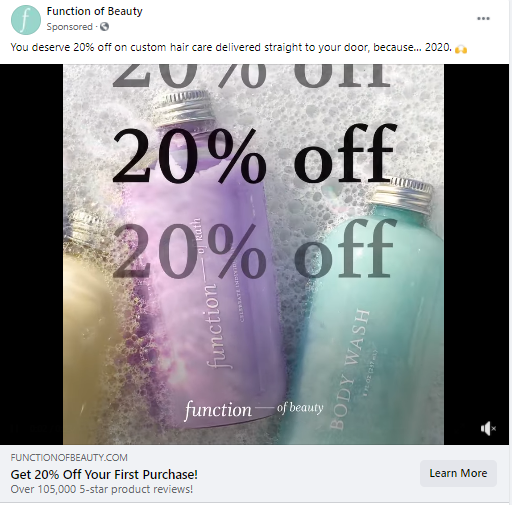512x505 pixels.
Task: Click the silver cap of the purple bottle
Action: click(186, 107)
